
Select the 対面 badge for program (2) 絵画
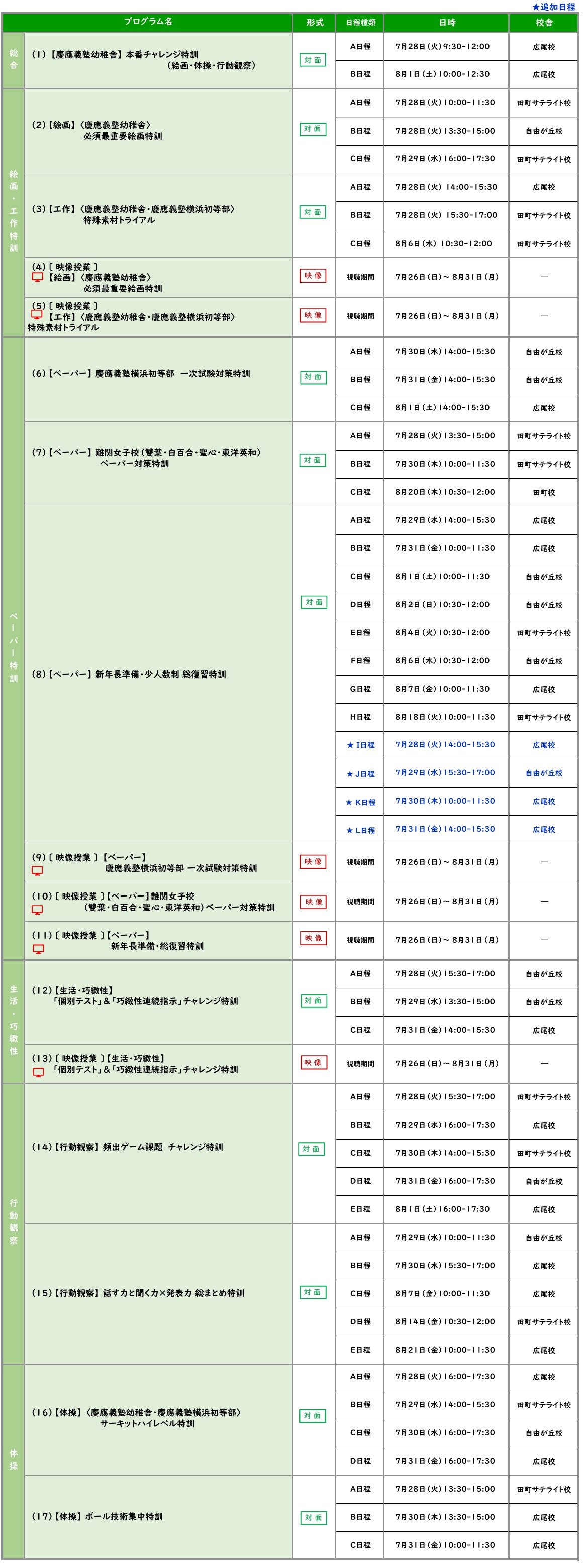click(x=313, y=129)
